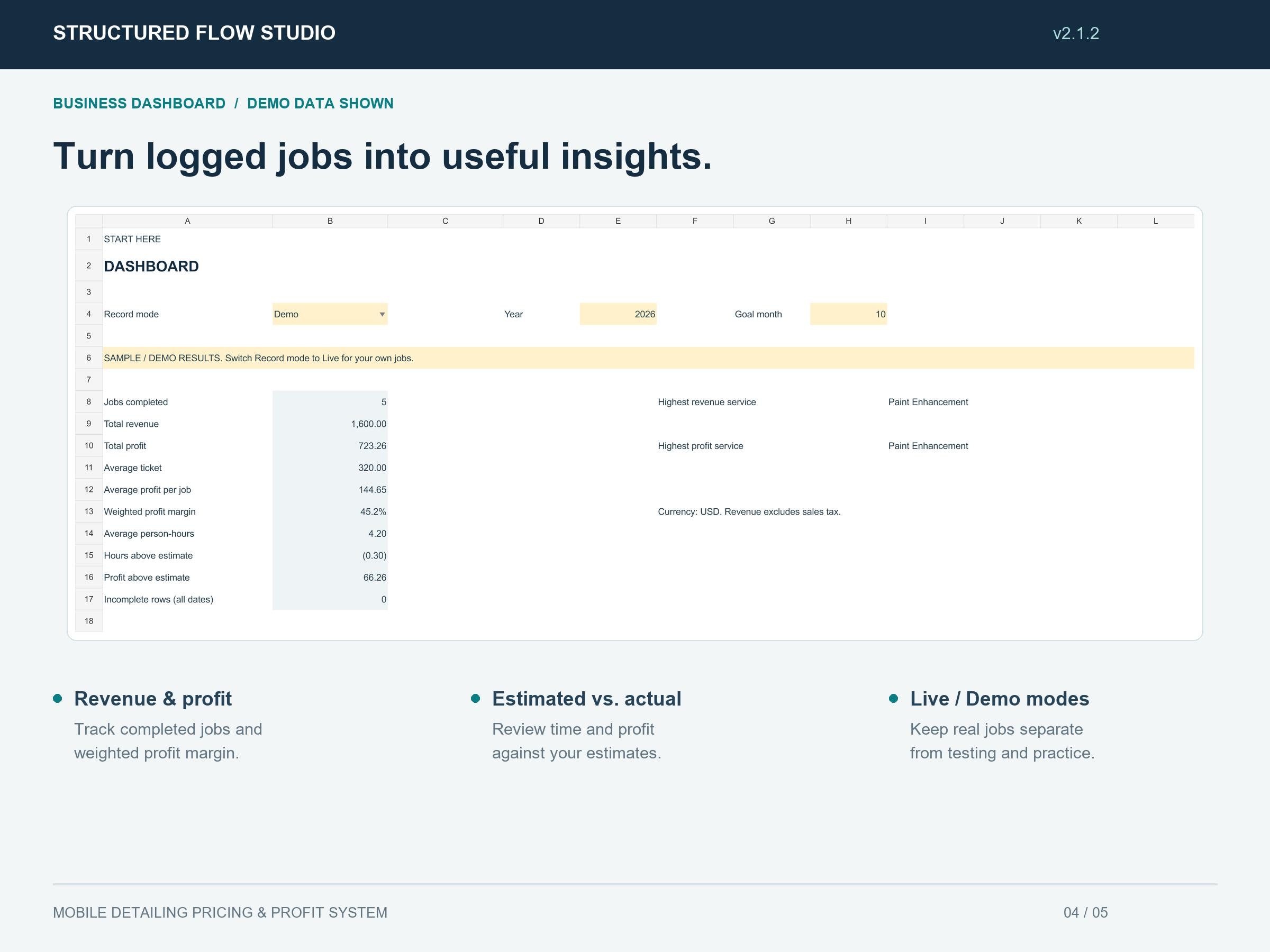Select column L header
The height and width of the screenshot is (952, 1270).
click(x=1156, y=221)
